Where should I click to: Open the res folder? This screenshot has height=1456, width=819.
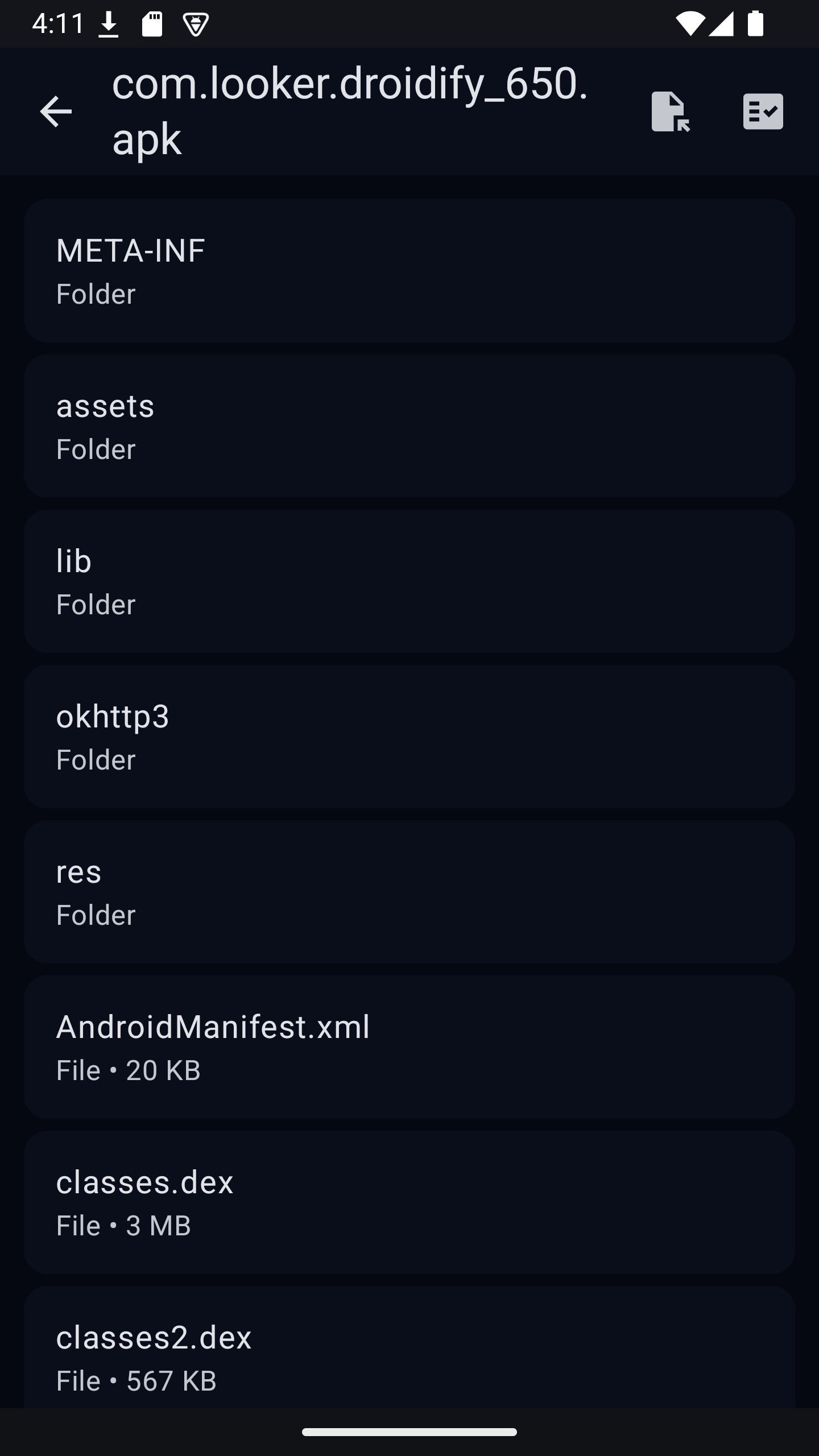point(409,892)
